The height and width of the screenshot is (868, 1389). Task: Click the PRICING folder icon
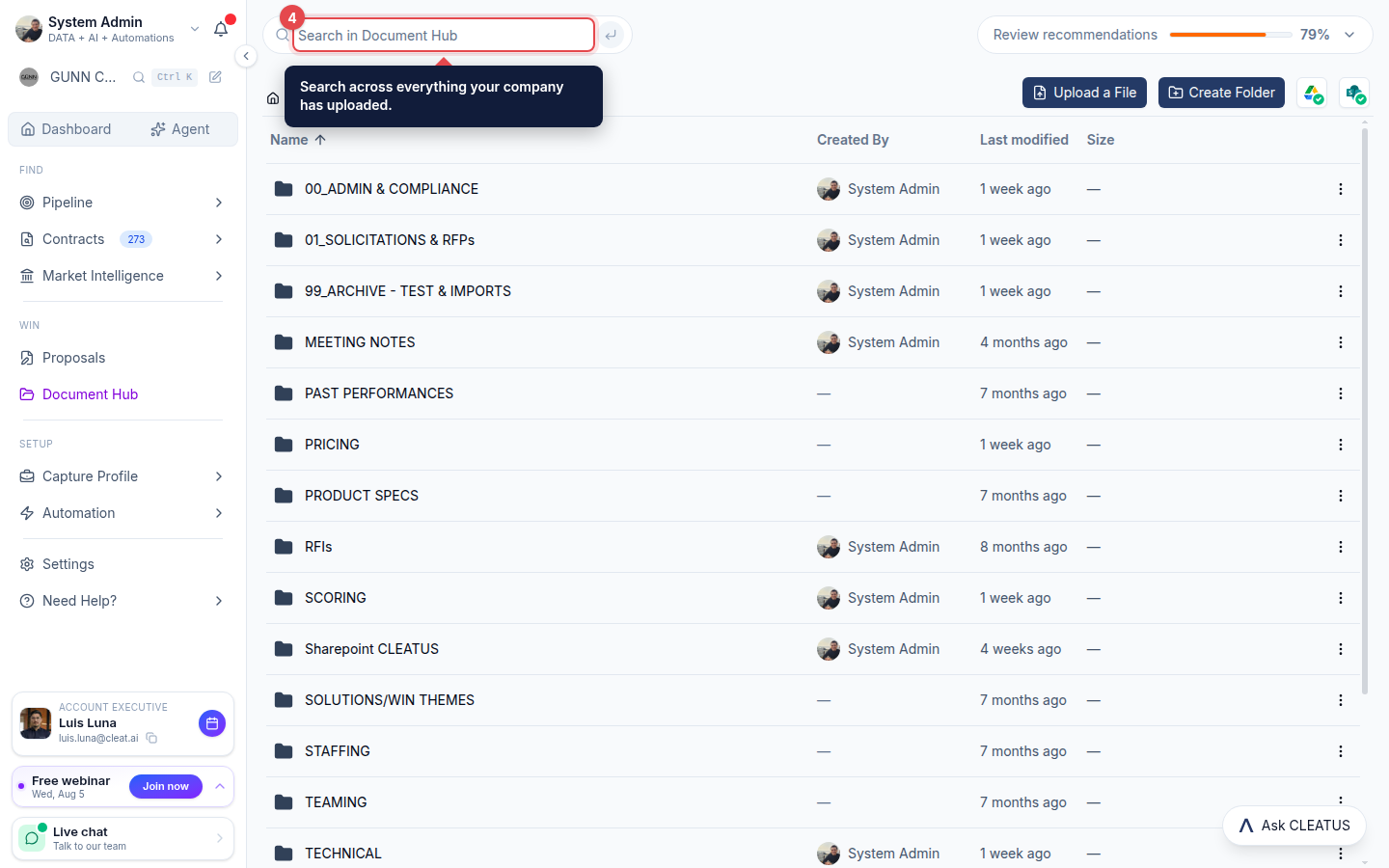(284, 445)
